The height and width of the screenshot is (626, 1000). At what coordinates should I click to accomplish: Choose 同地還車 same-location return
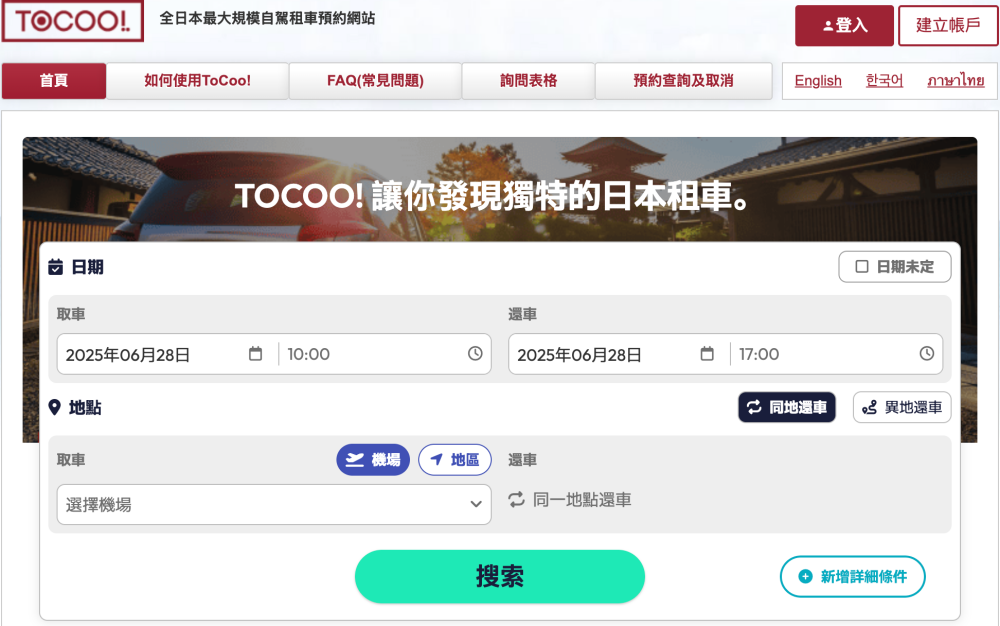tap(787, 407)
